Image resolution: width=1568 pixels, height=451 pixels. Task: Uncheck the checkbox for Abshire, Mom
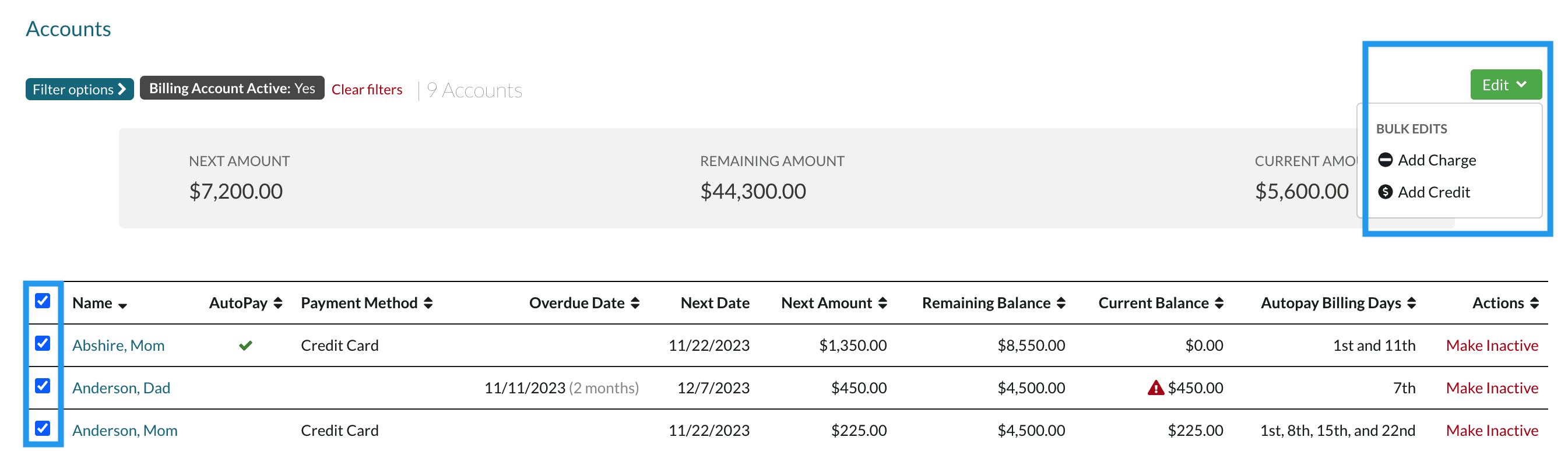tap(42, 344)
